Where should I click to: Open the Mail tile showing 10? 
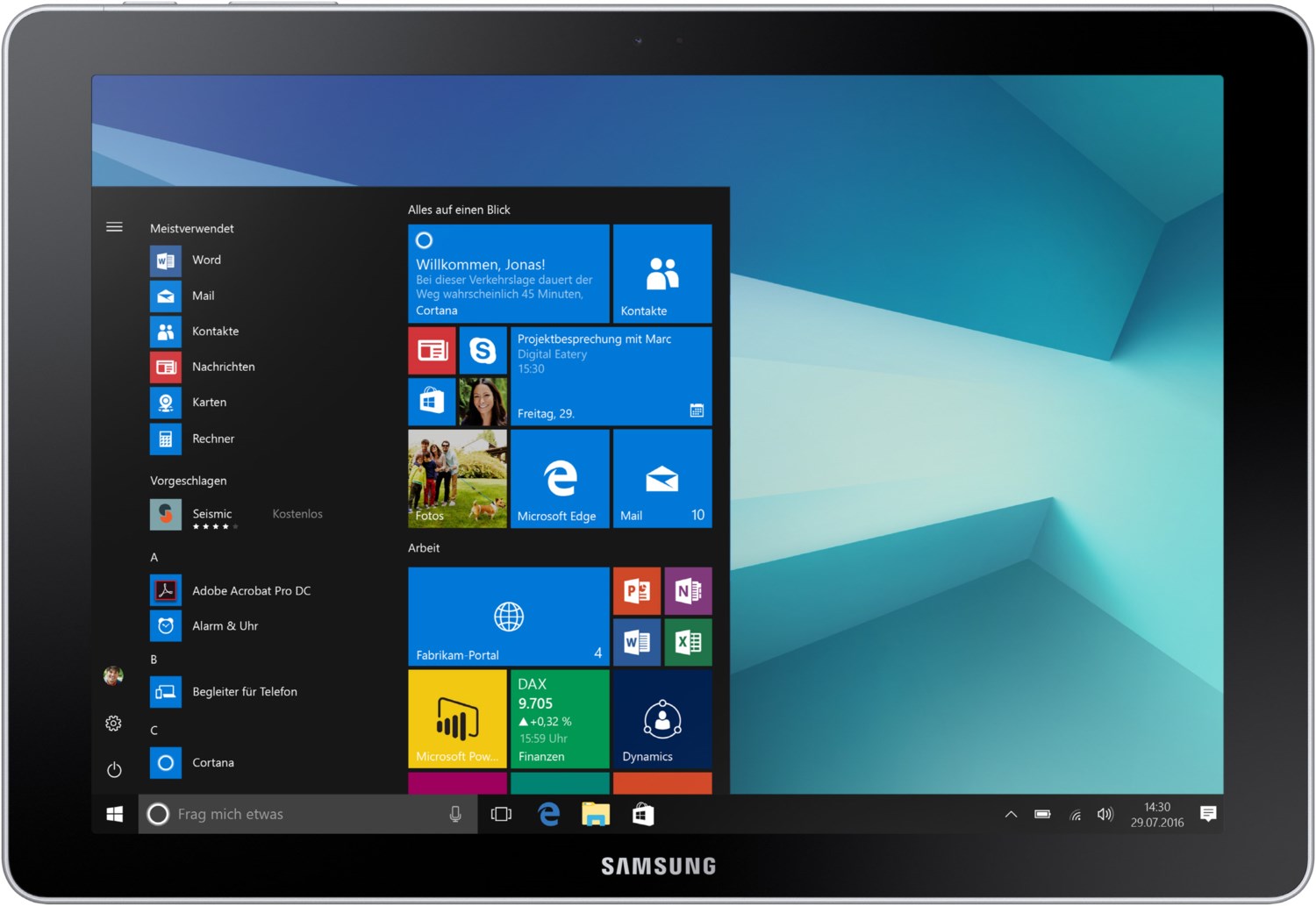pyautogui.click(x=662, y=479)
